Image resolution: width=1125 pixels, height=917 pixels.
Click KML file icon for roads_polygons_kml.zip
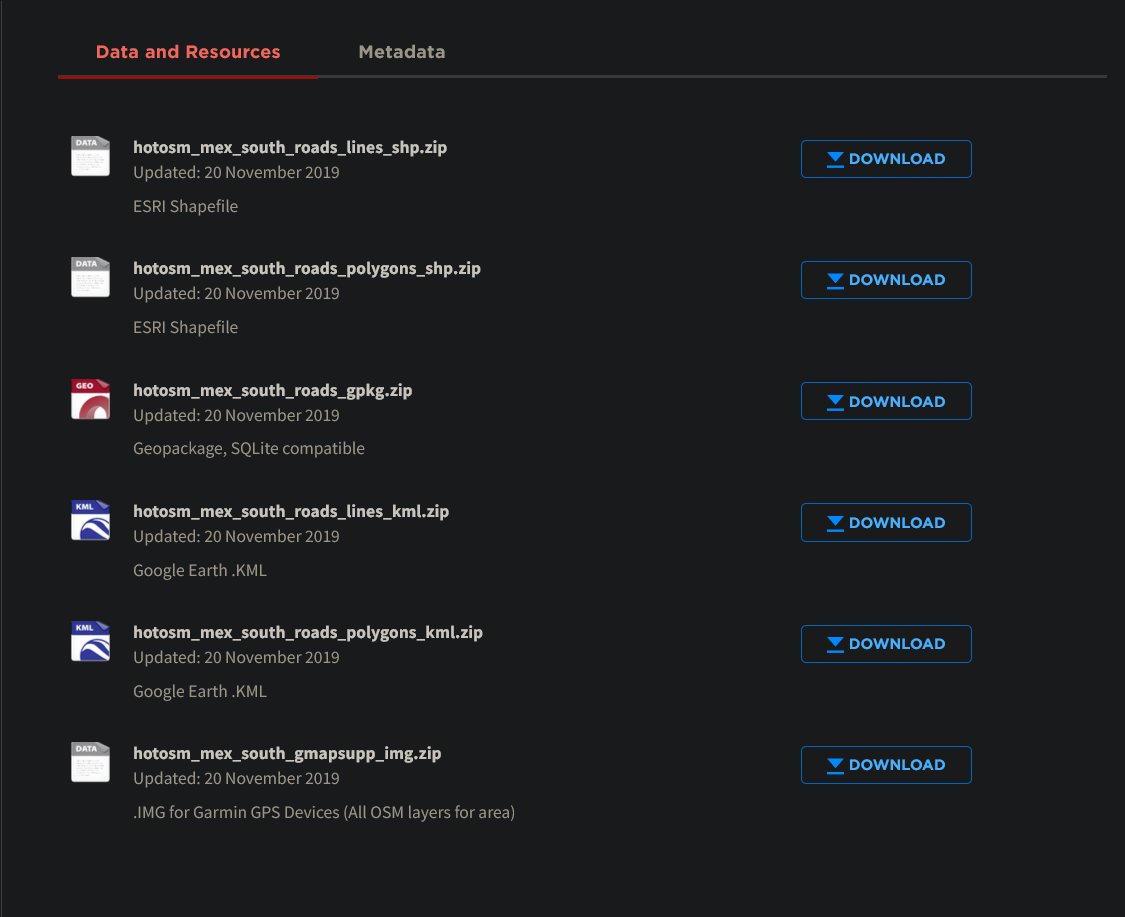click(x=90, y=641)
